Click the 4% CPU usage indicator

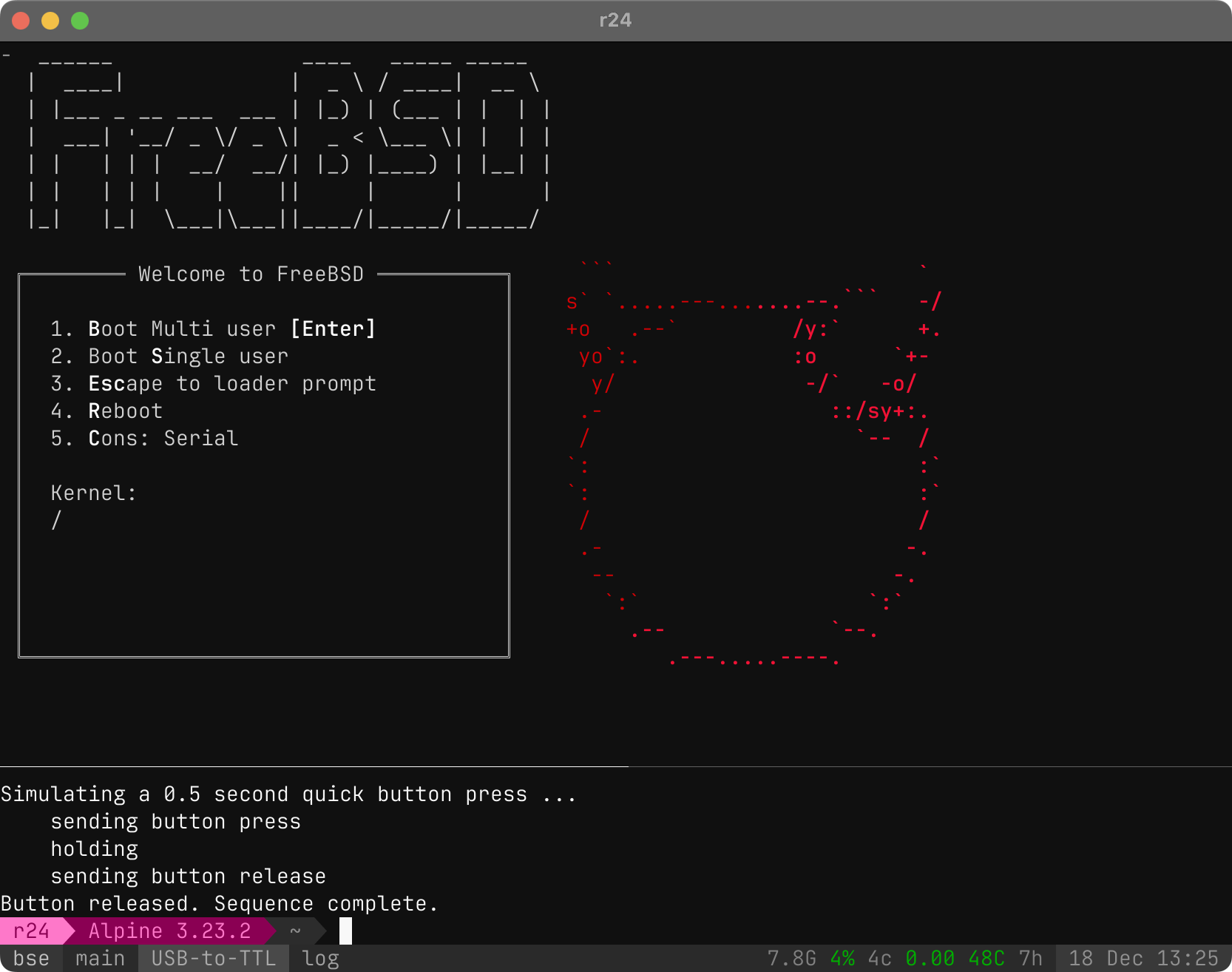[842, 959]
